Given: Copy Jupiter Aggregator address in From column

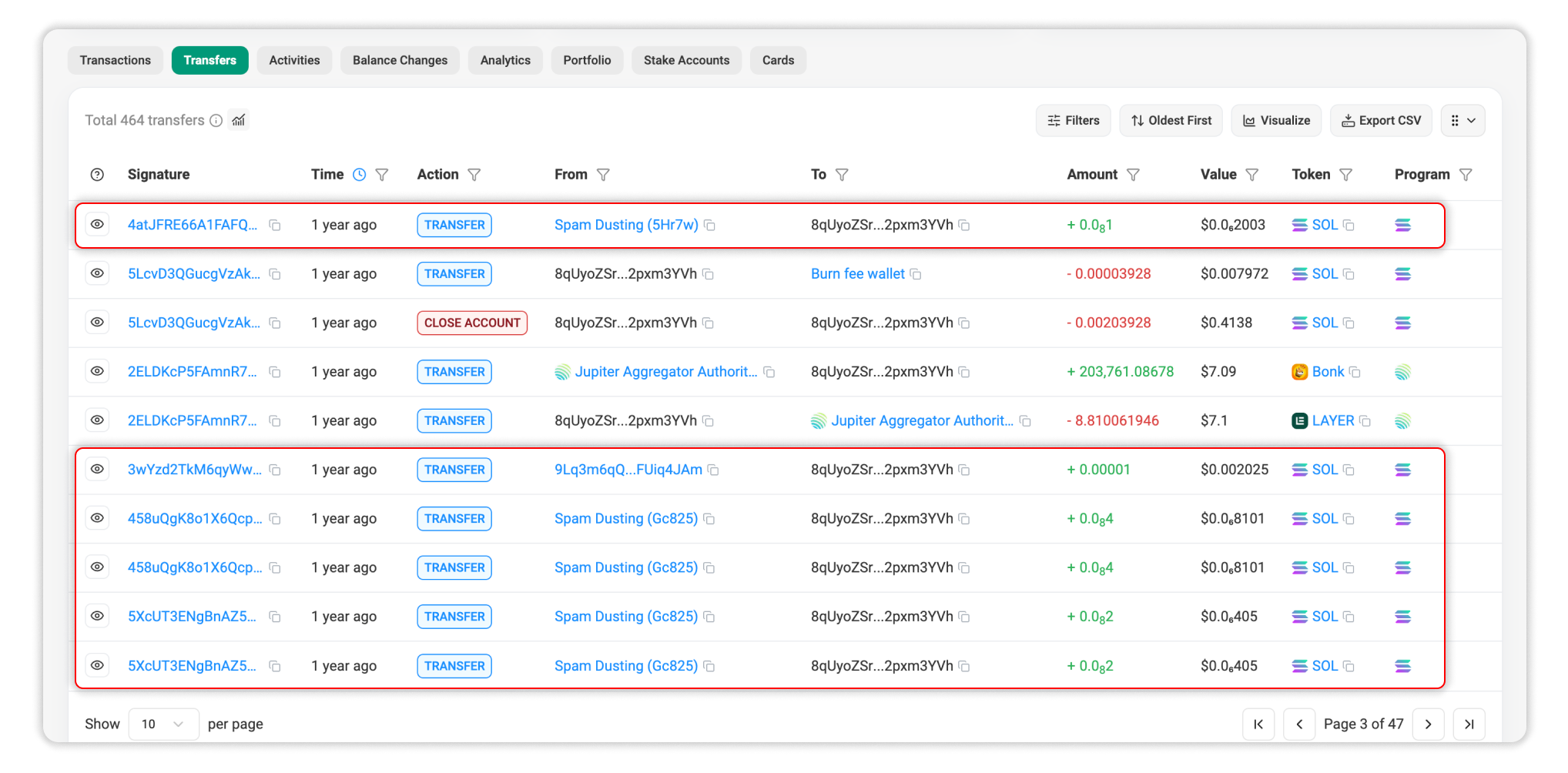Looking at the screenshot, I should (x=769, y=373).
